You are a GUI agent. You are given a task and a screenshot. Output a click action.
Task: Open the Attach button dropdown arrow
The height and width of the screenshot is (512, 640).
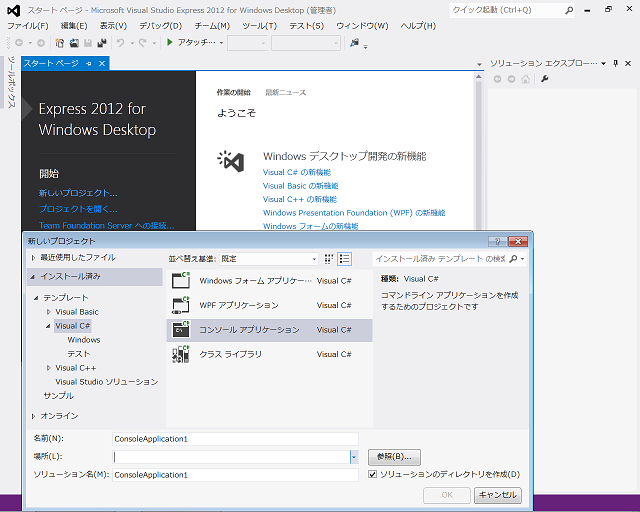pos(221,42)
